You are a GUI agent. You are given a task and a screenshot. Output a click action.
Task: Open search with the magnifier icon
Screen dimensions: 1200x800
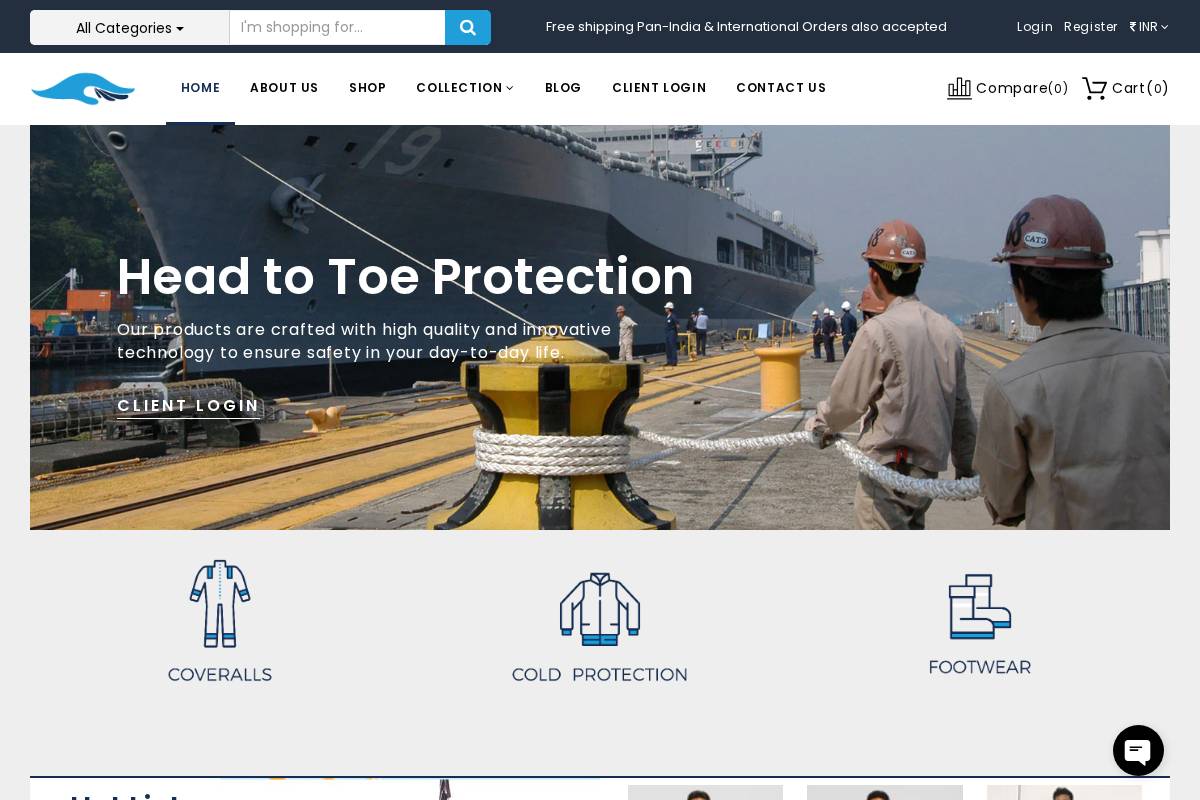(x=467, y=27)
